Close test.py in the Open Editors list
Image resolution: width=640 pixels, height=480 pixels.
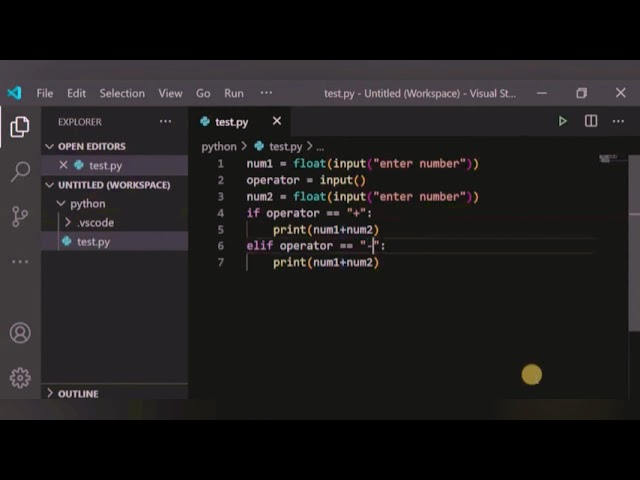pyautogui.click(x=63, y=165)
